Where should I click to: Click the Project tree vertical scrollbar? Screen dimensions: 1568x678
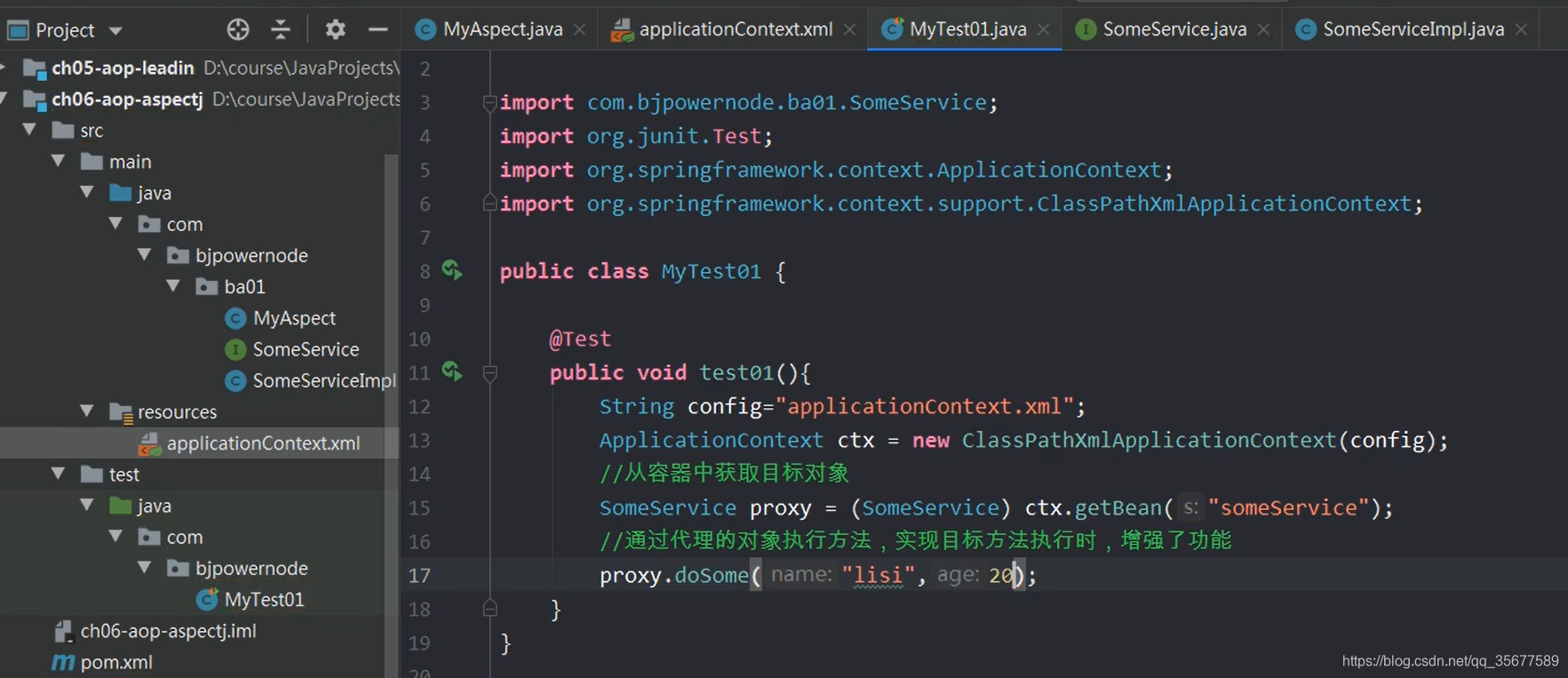click(391, 416)
